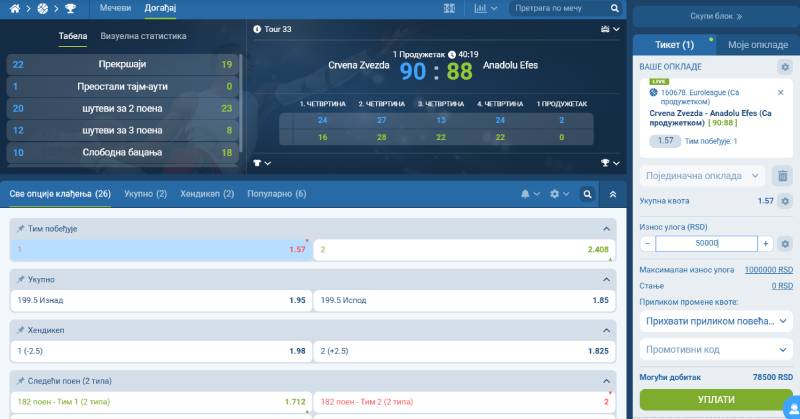800x419 pixels.
Task: Increase stake with the plus button
Action: (765, 244)
